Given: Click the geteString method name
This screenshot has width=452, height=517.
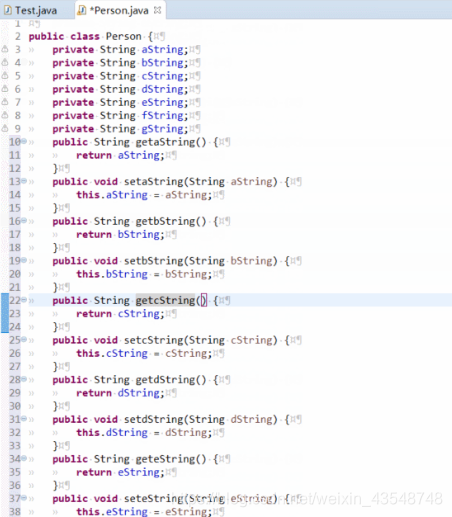Looking at the screenshot, I should click(165, 459).
